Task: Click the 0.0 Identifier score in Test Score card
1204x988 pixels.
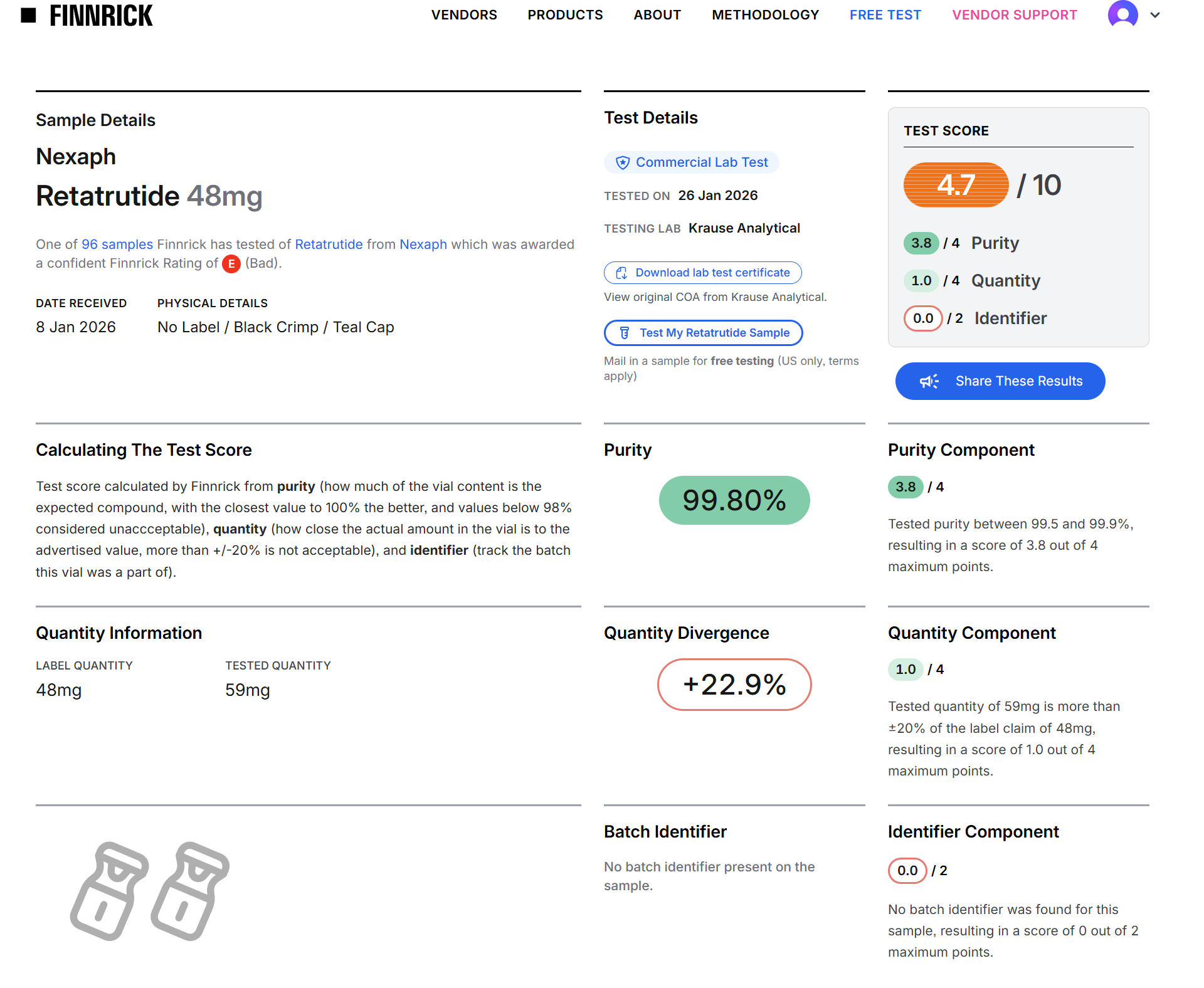Action: pos(923,318)
